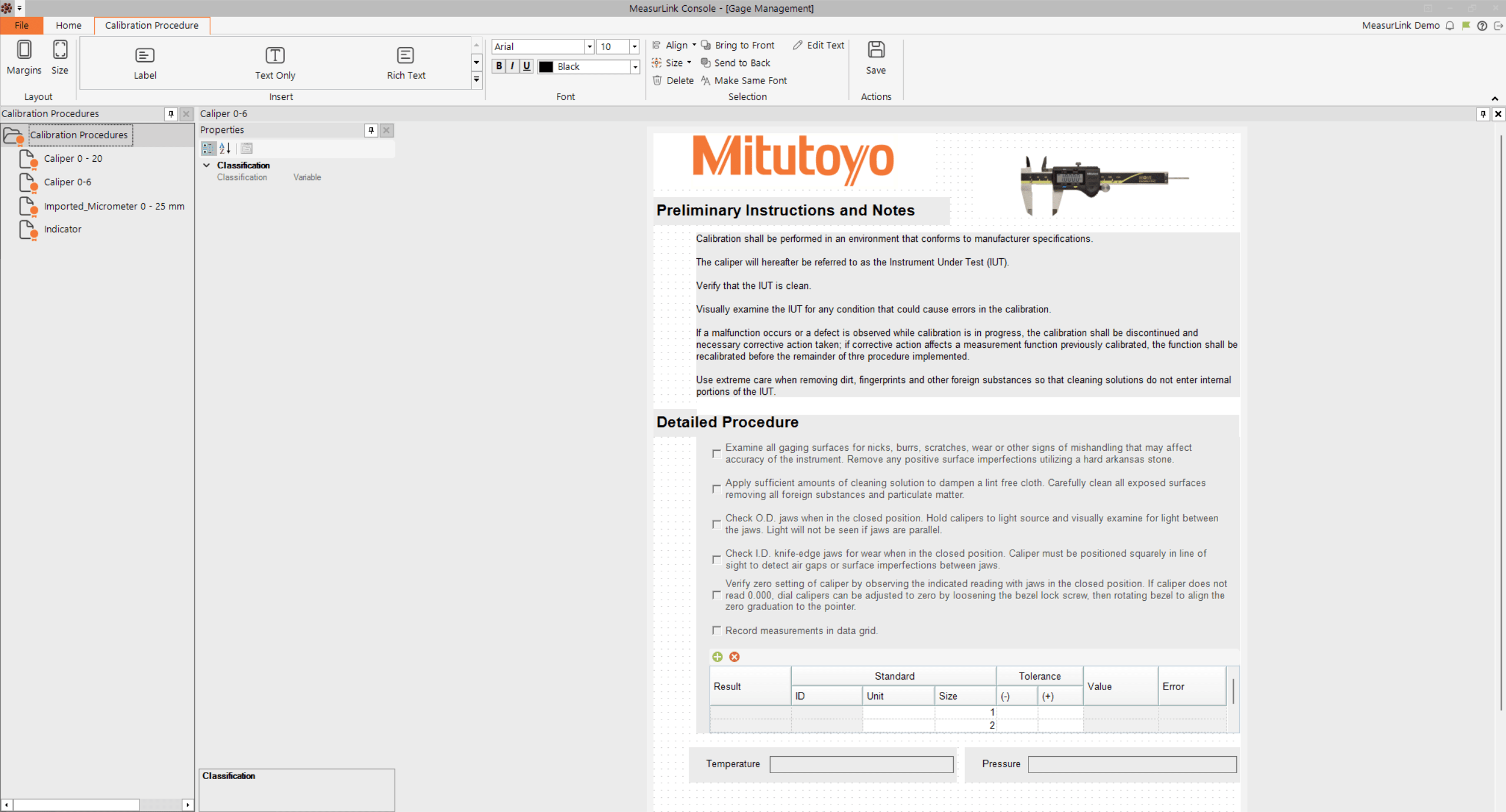
Task: Open the page Size layout tool
Action: point(59,58)
